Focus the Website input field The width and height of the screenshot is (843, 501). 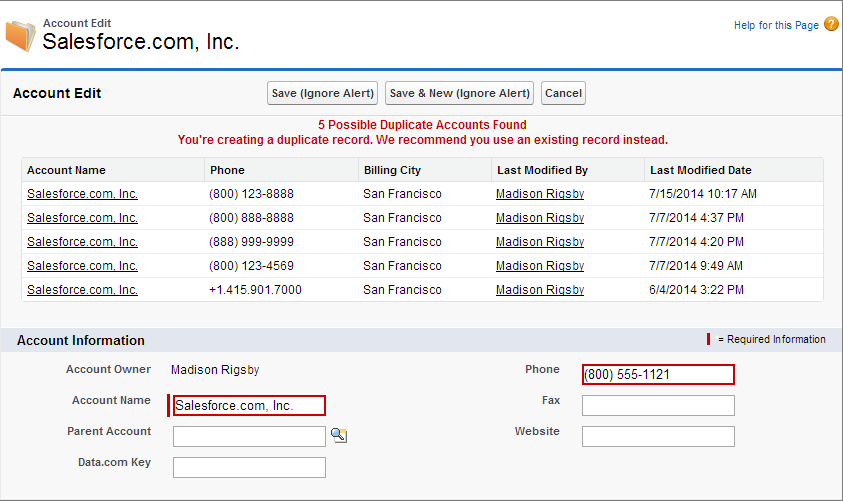pyautogui.click(x=658, y=436)
